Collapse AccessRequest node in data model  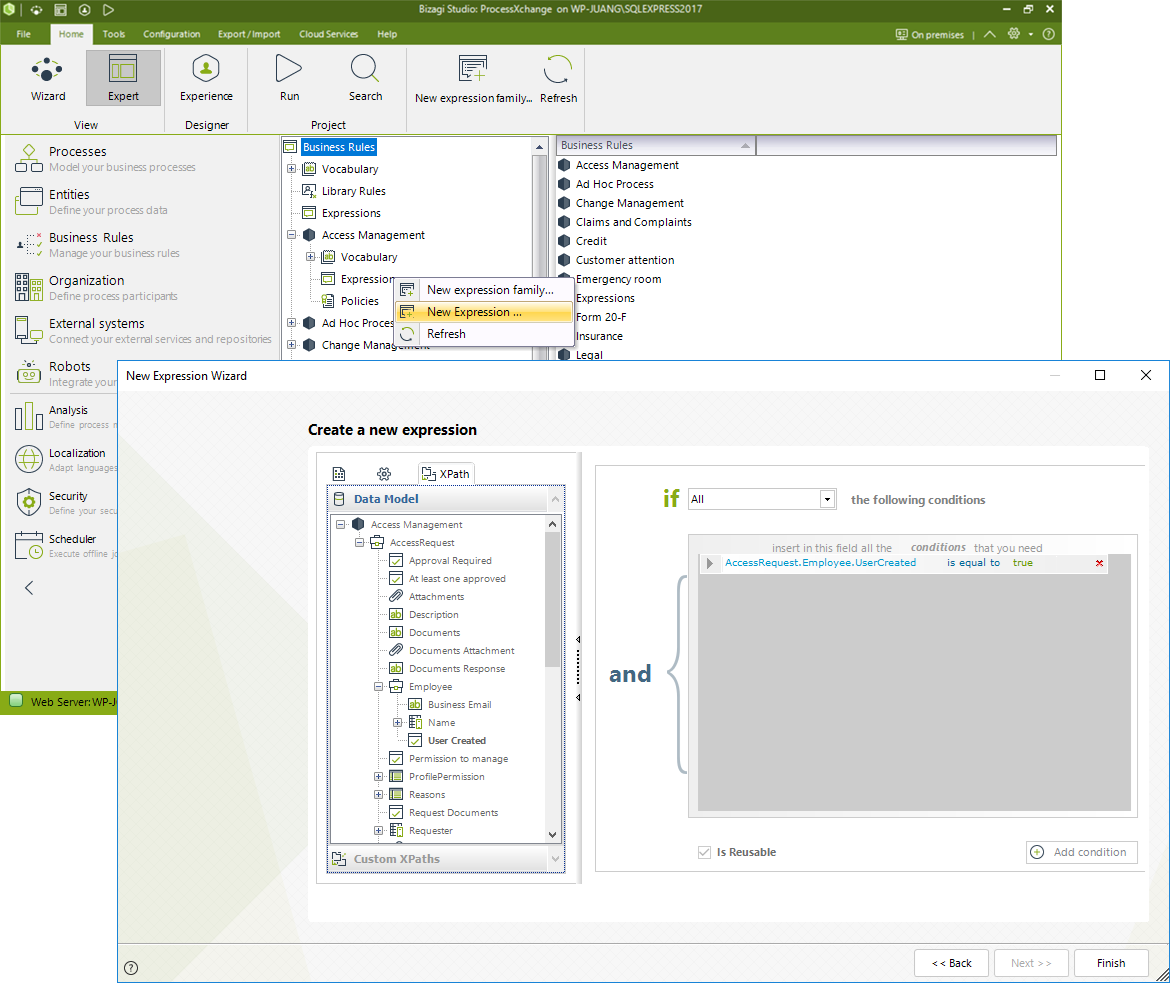tap(360, 543)
